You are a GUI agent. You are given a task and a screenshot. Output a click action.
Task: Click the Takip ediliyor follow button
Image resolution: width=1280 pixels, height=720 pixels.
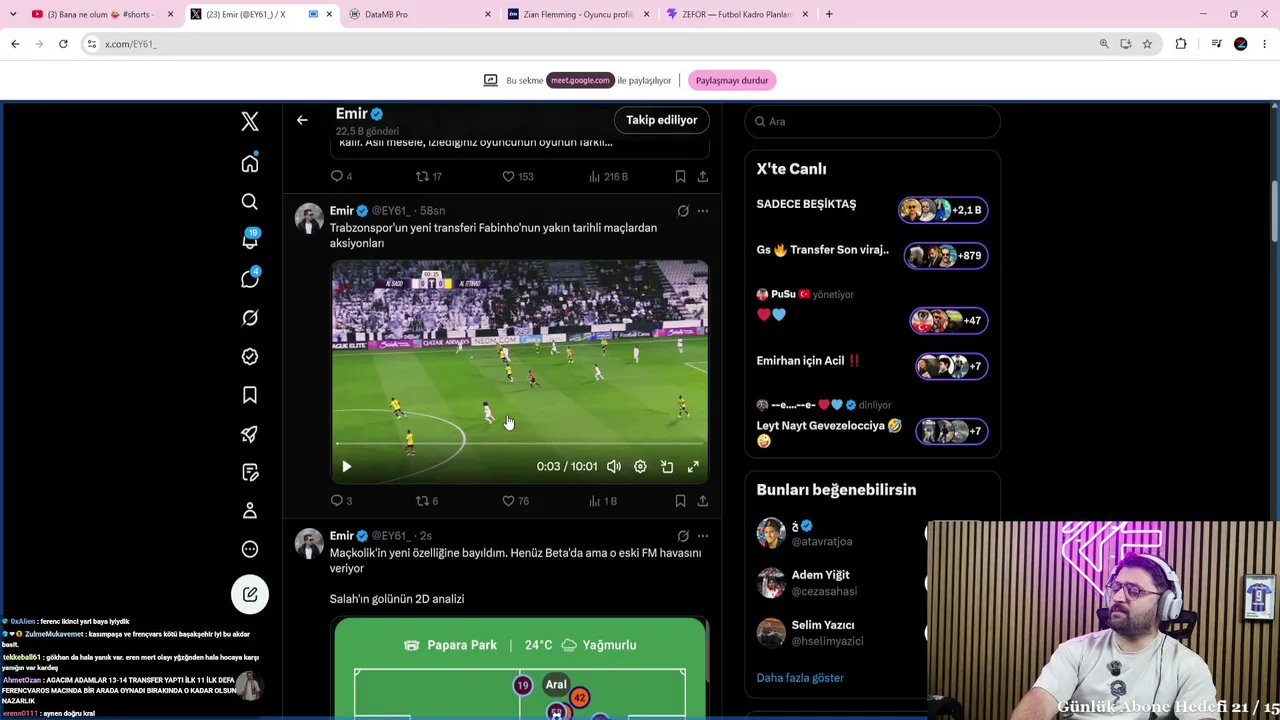(x=662, y=120)
